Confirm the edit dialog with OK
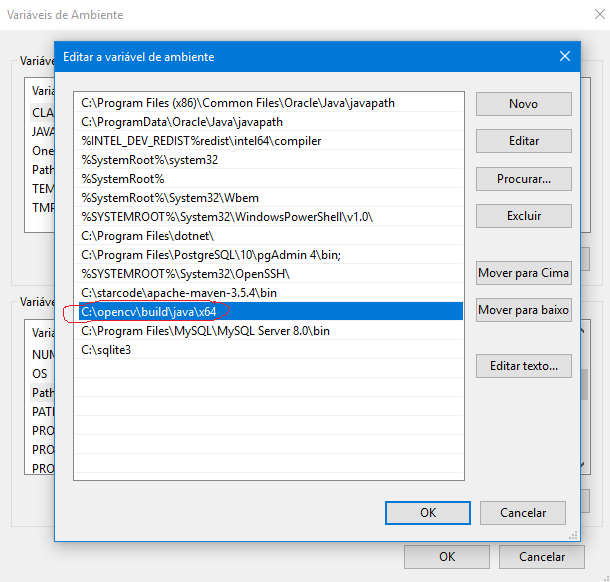The image size is (610, 582). click(x=427, y=513)
